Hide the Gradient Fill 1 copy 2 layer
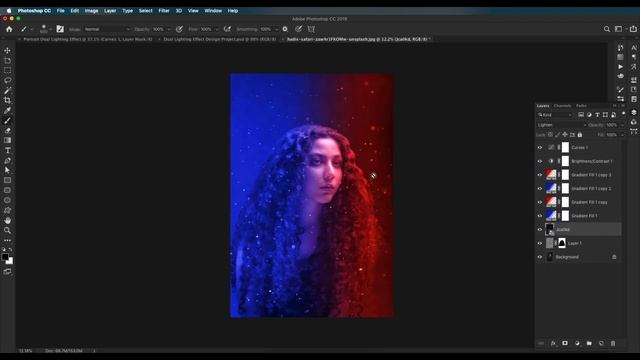The width and height of the screenshot is (640, 360). pyautogui.click(x=540, y=189)
